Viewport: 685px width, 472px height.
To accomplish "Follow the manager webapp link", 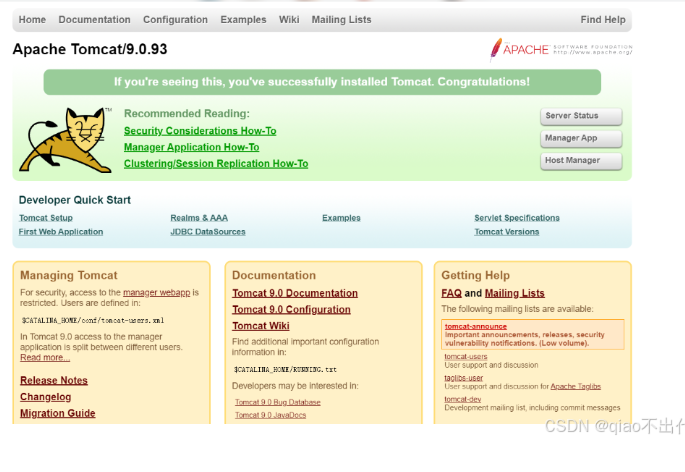I will (x=157, y=292).
